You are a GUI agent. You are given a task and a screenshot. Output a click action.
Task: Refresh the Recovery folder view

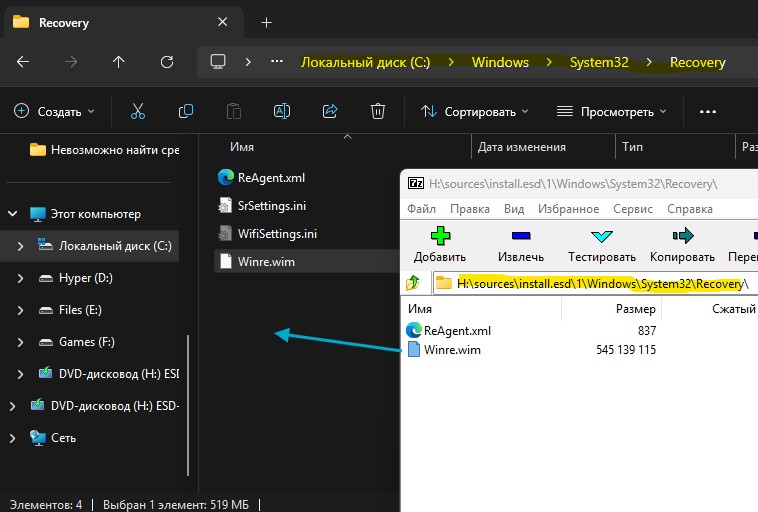167,62
